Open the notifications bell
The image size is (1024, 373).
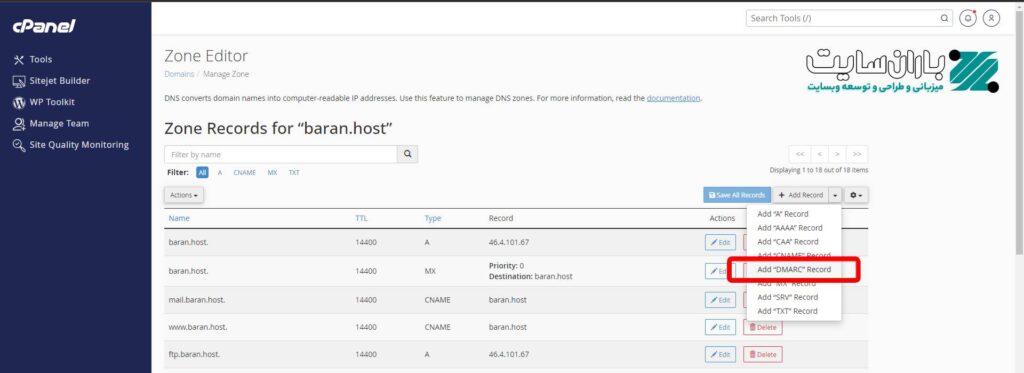[x=967, y=18]
